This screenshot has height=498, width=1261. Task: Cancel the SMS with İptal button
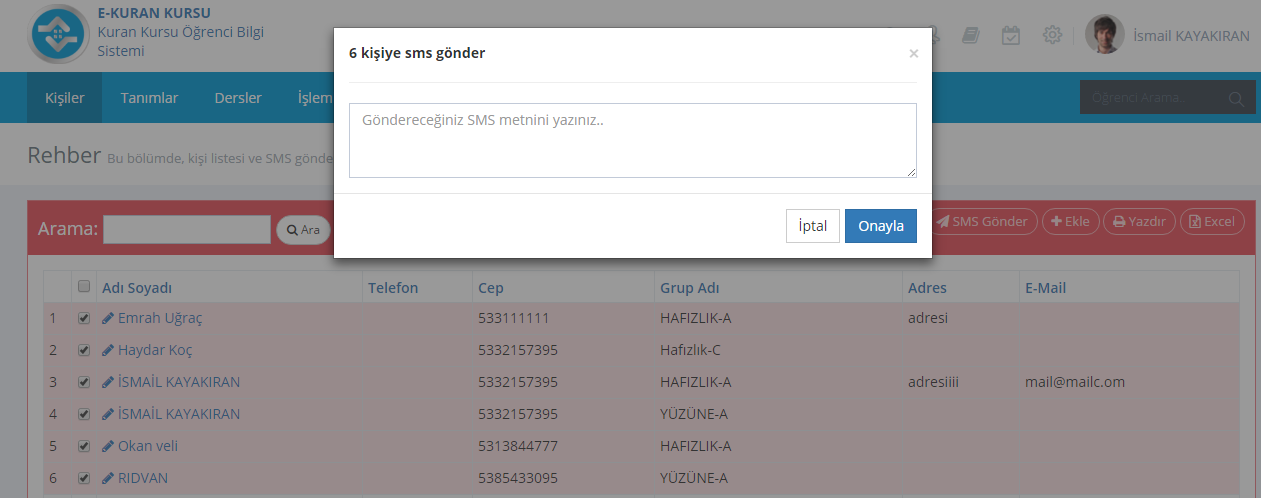click(812, 226)
